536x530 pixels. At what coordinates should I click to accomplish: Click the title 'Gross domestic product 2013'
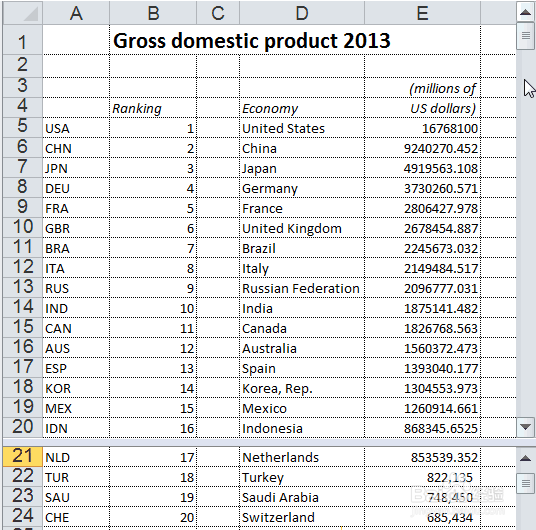(x=252, y=40)
